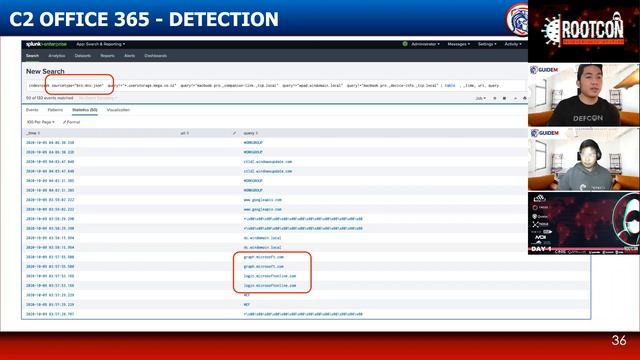
Task: Open the Dashboards nav item
Action: pyautogui.click(x=156, y=56)
